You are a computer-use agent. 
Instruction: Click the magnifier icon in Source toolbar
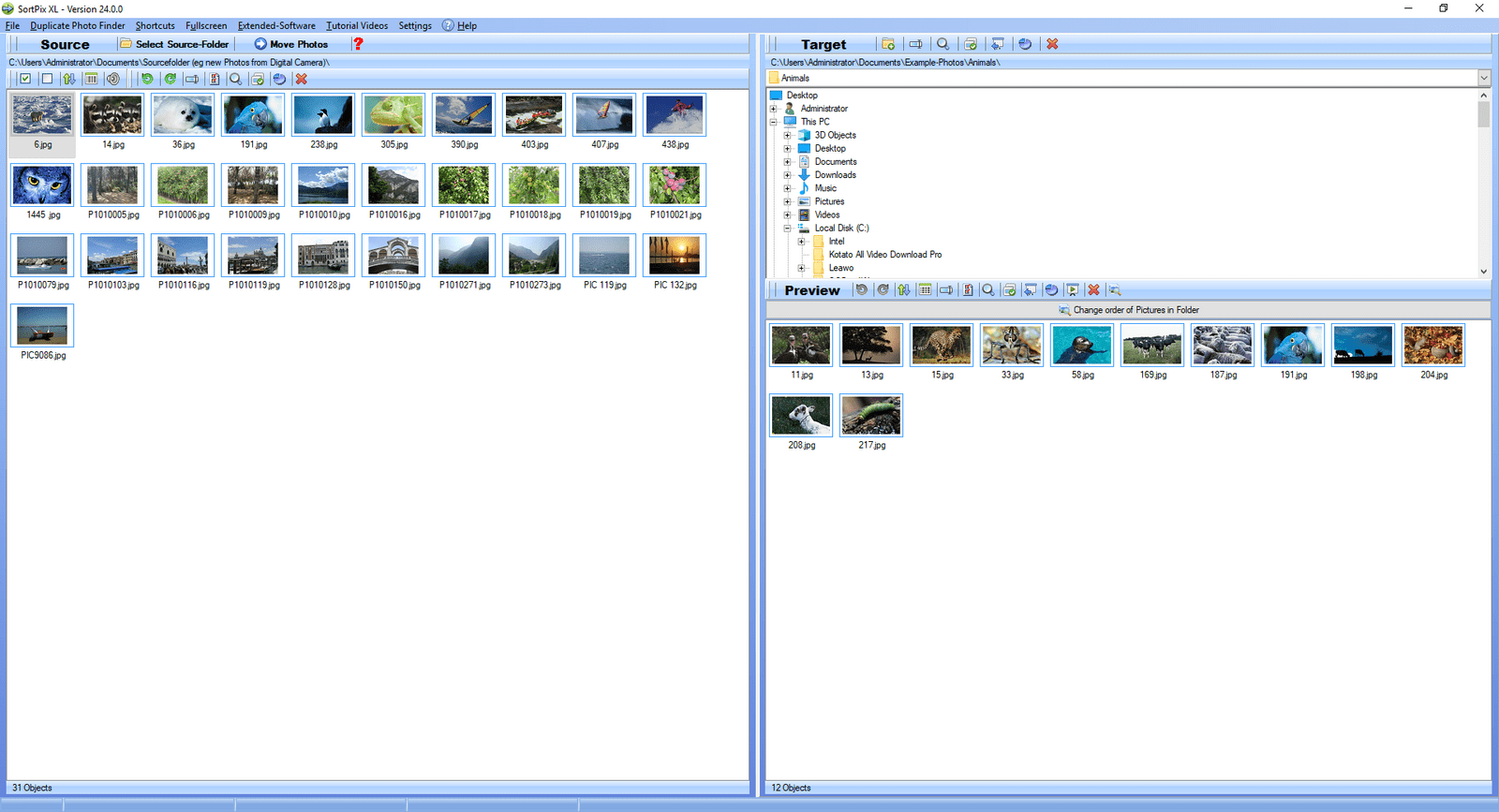click(x=236, y=80)
